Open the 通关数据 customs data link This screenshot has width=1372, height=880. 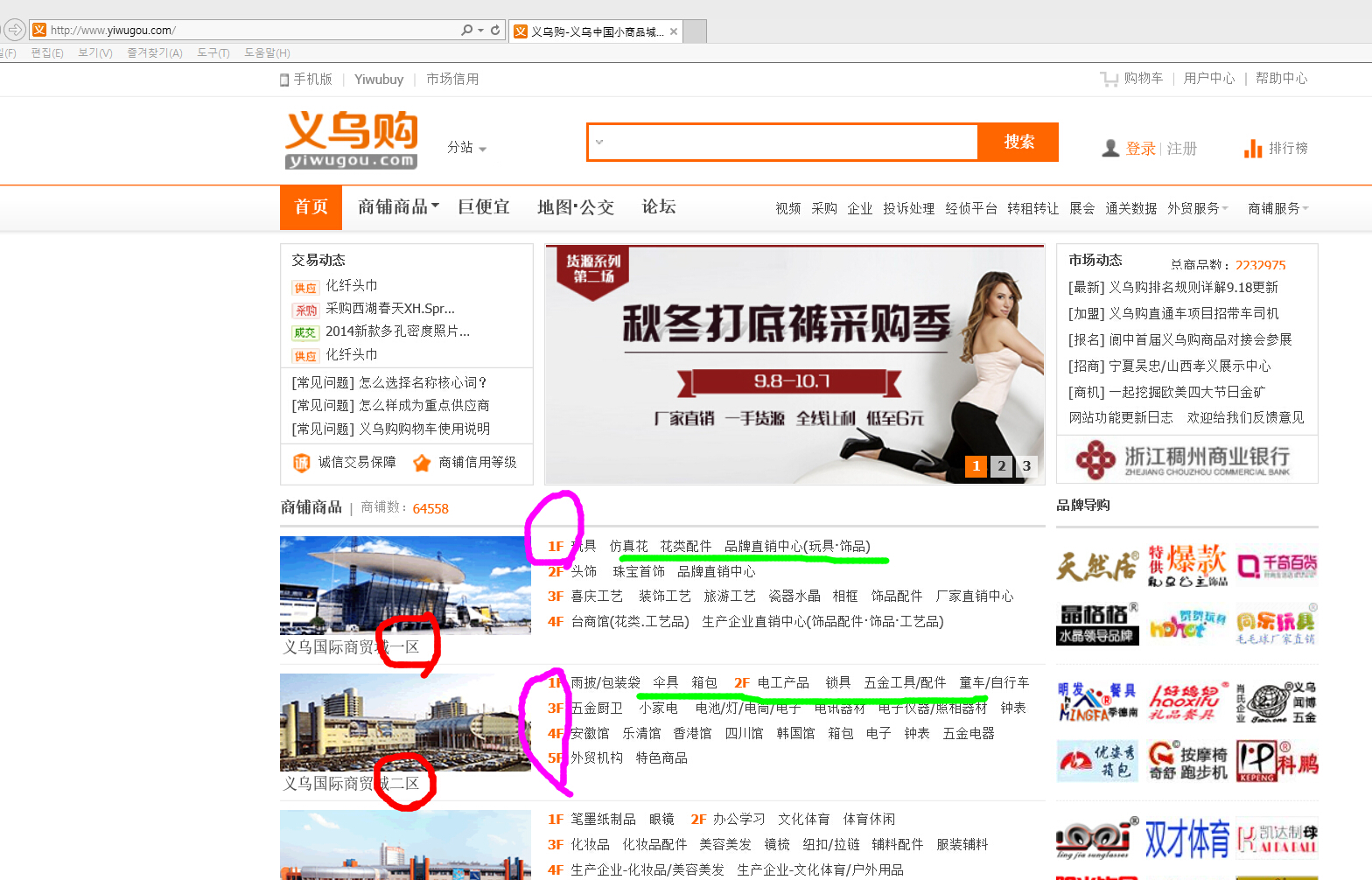pos(1130,208)
